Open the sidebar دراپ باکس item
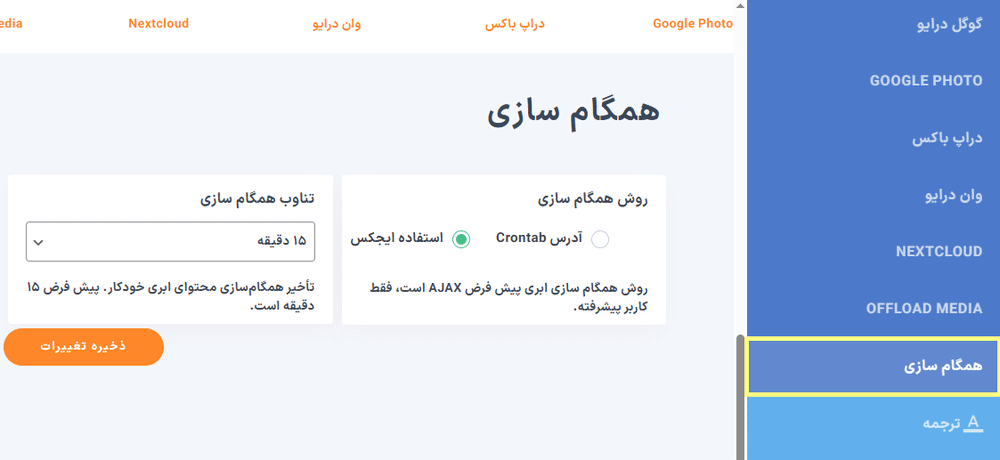The image size is (1000, 460). coord(947,138)
